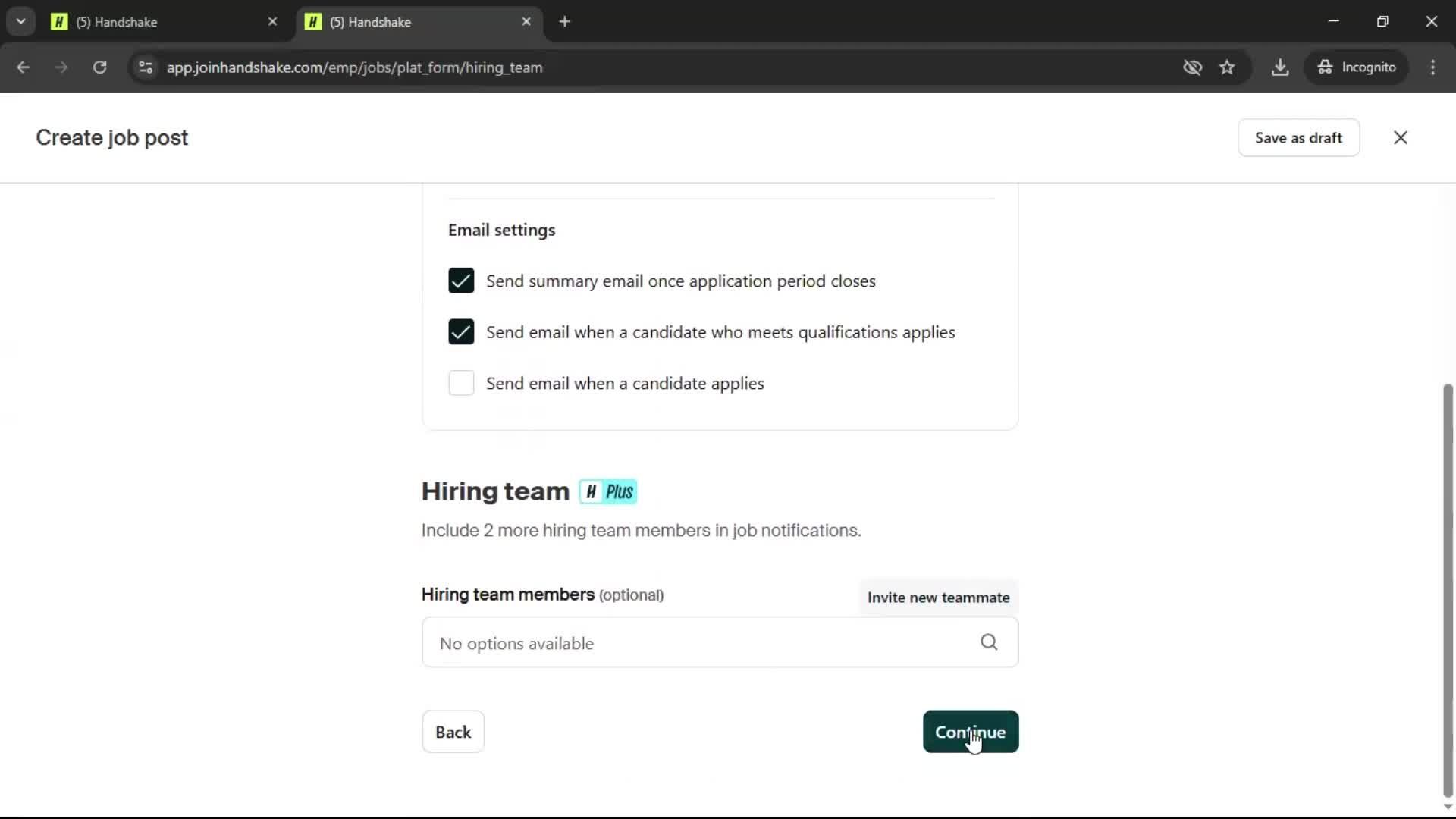
Task: Close the Create job post form
Action: (x=1401, y=137)
